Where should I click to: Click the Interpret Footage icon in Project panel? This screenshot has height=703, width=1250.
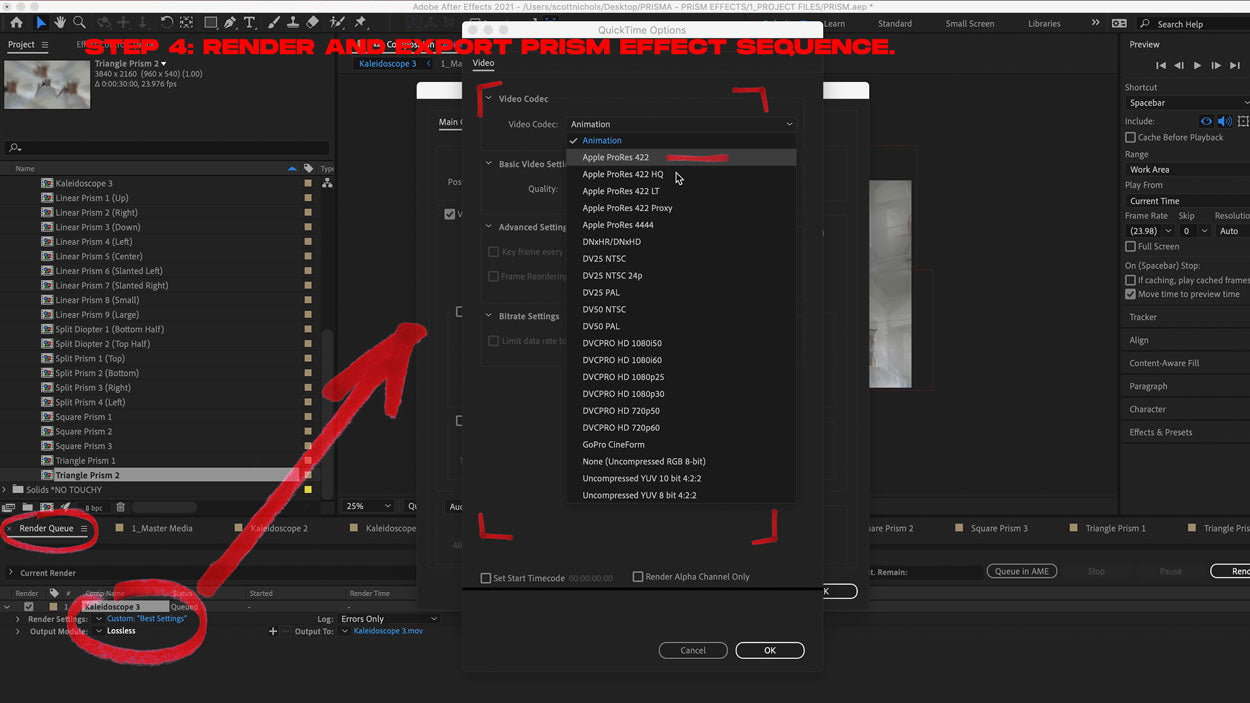(x=9, y=508)
